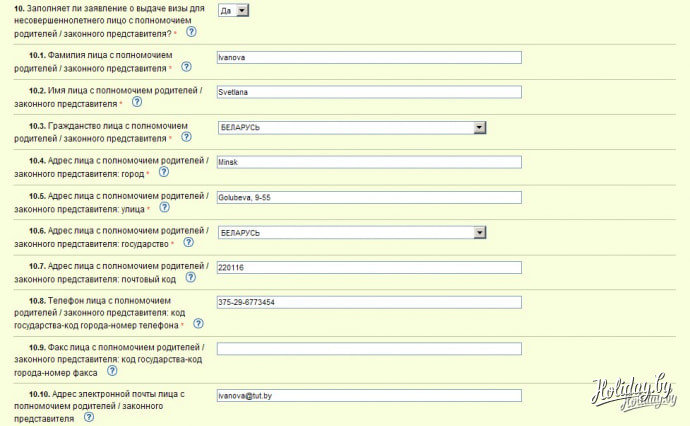Screen dimensions: 690x426
Task: Select the email field ivanova@tut.by
Action: click(x=369, y=396)
